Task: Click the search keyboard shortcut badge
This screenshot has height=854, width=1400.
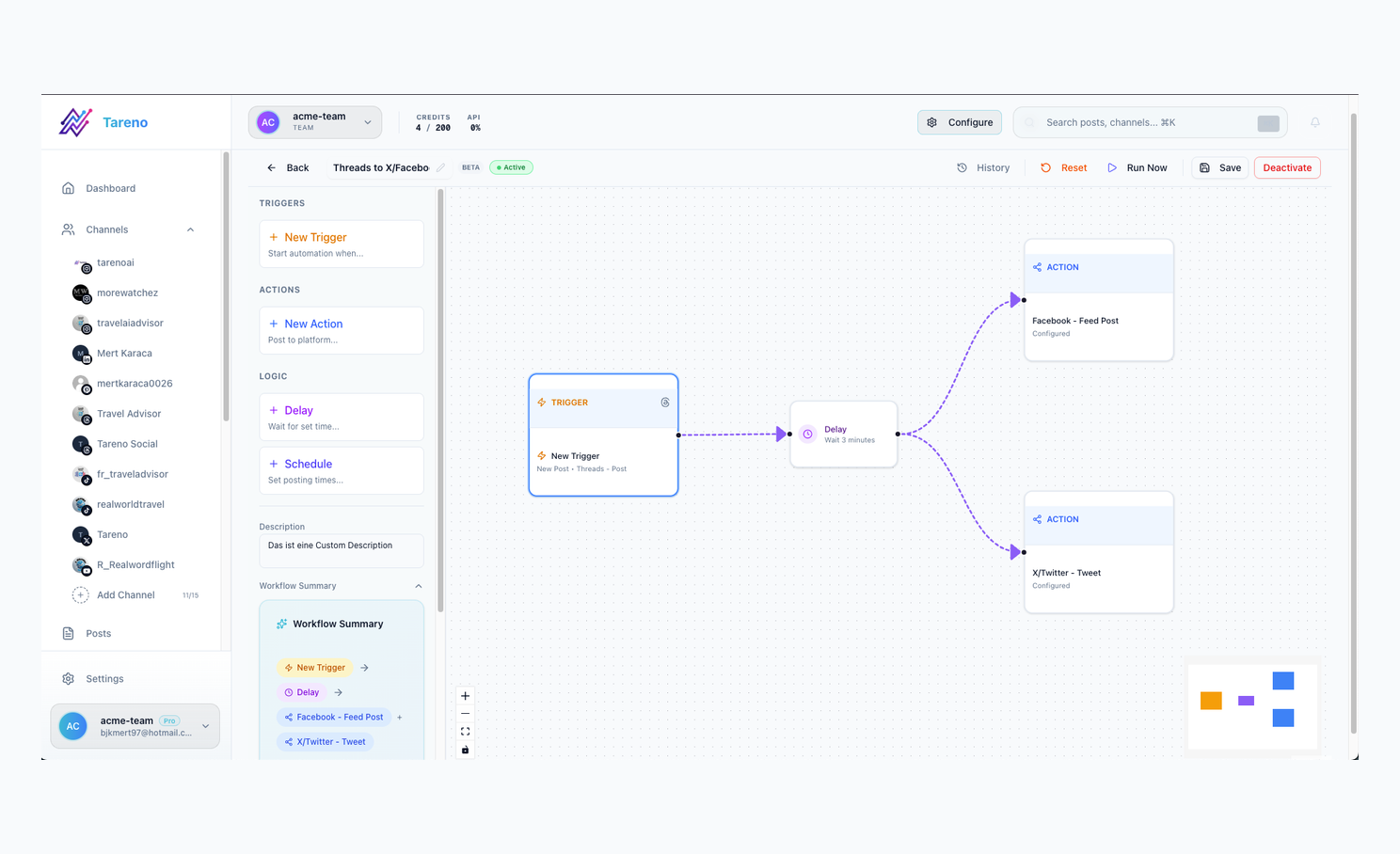Action: [x=1268, y=123]
